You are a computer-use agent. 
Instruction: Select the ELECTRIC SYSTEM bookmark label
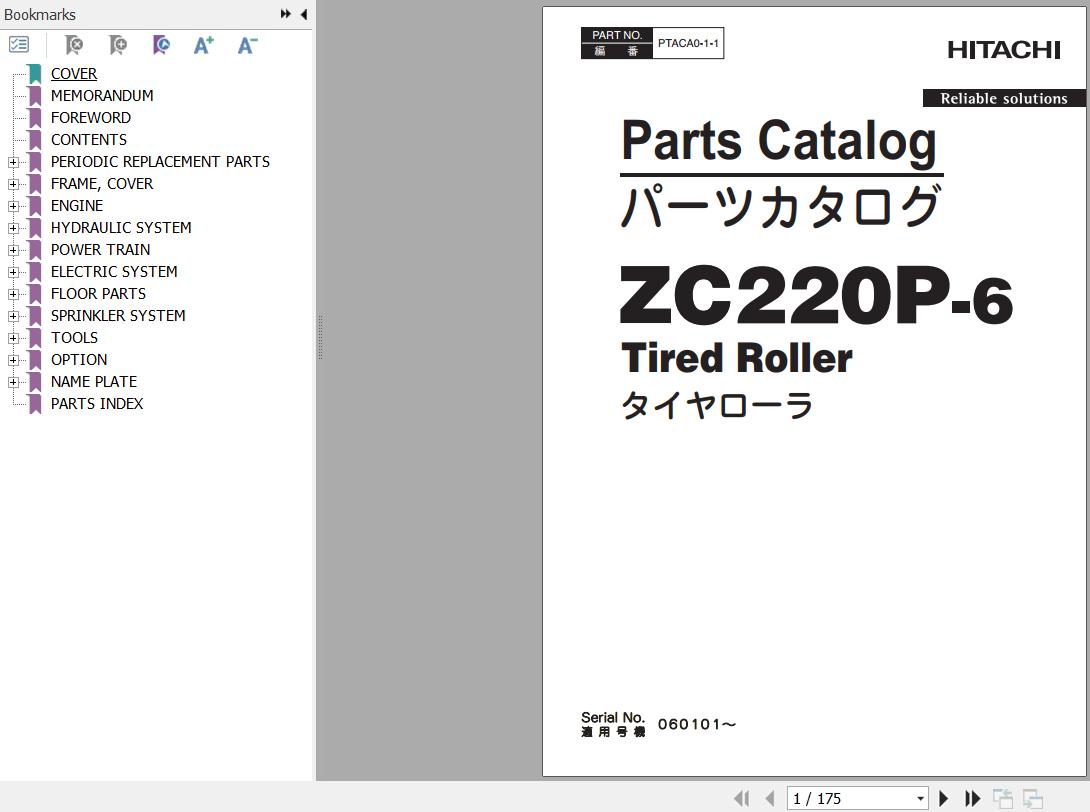pyautogui.click(x=114, y=272)
